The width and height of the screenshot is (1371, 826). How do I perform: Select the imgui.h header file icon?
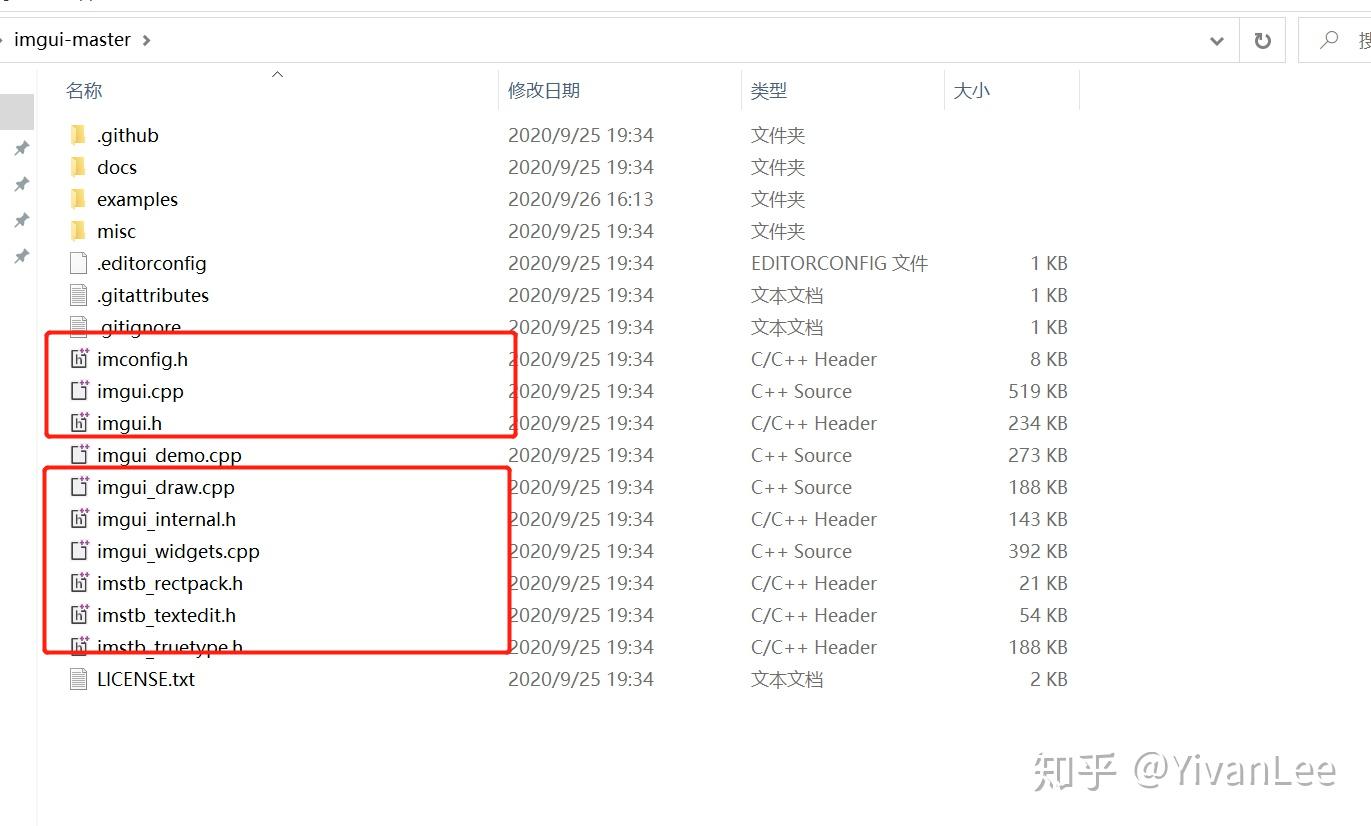coord(79,423)
